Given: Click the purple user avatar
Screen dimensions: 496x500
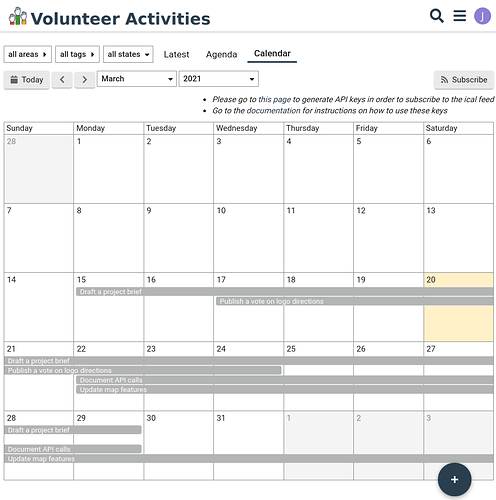Looking at the screenshot, I should pyautogui.click(x=482, y=16).
